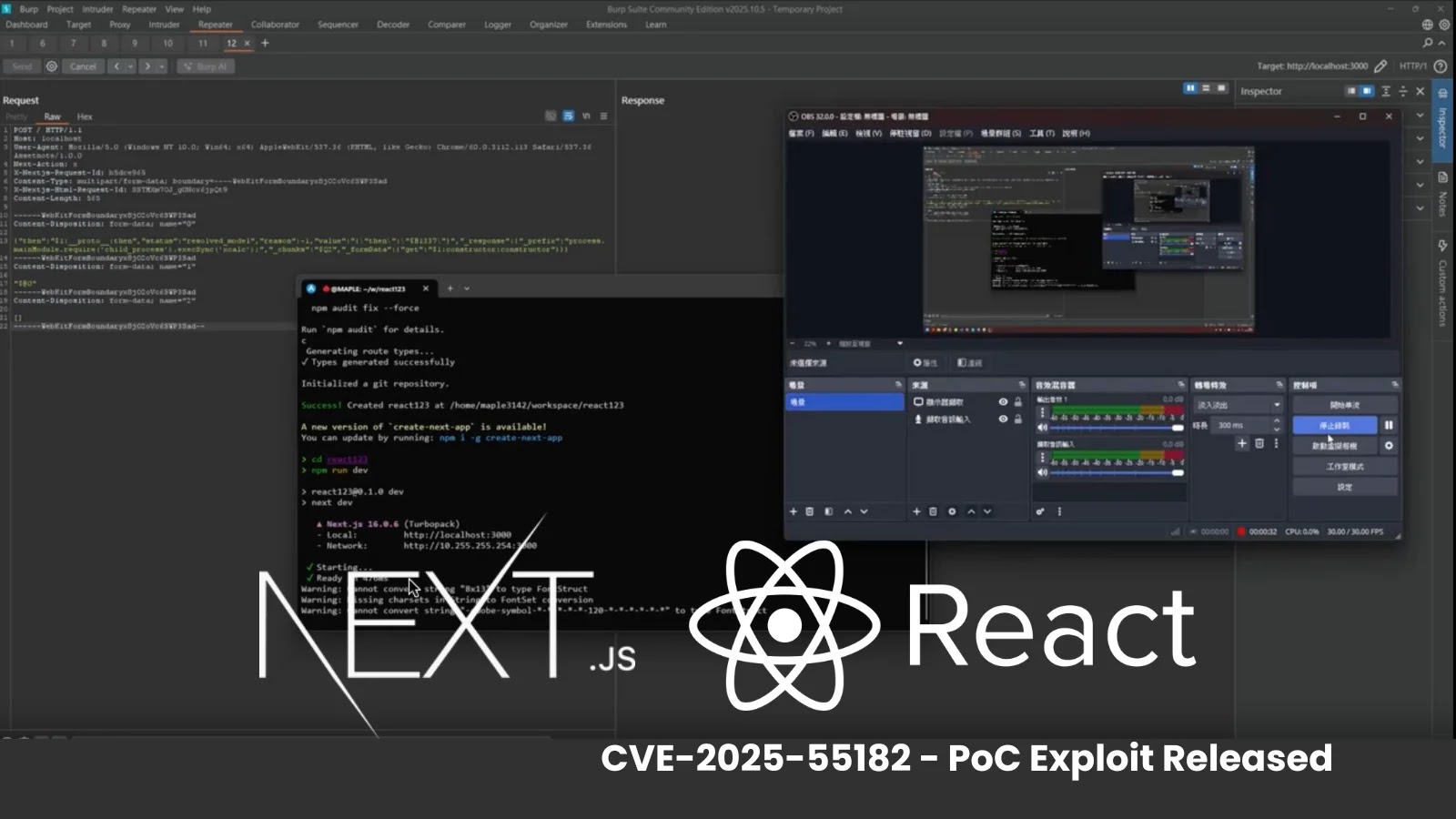This screenshot has height=819, width=1456.
Task: Click the Burp AI button
Action: click(x=205, y=66)
